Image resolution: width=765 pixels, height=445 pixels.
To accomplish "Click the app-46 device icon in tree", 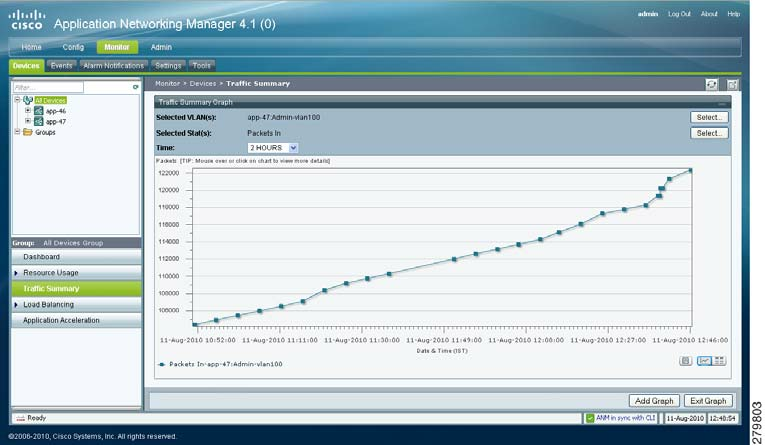I will pyautogui.click(x=39, y=111).
